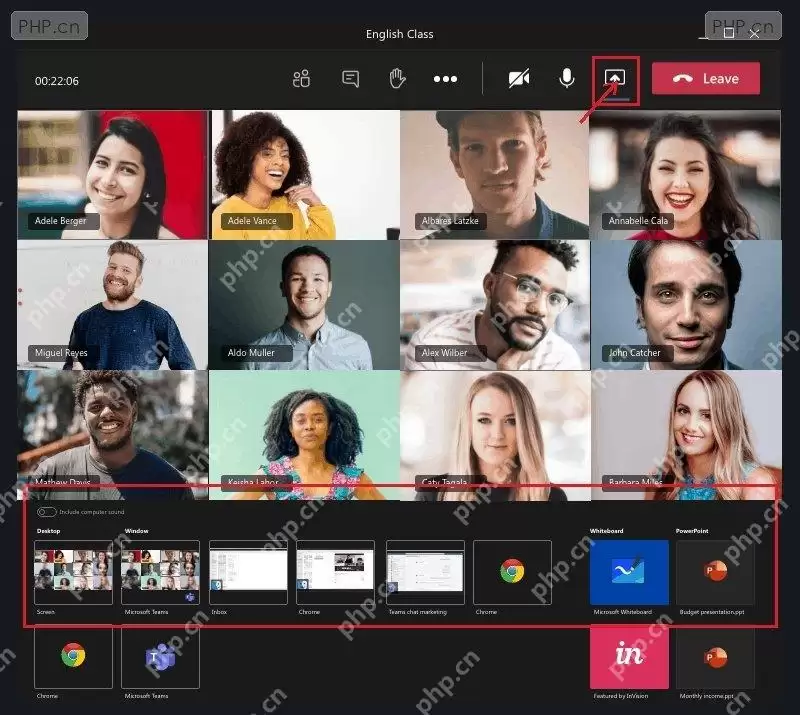
Task: Click the PowerPoint section heading
Action: pyautogui.click(x=692, y=531)
